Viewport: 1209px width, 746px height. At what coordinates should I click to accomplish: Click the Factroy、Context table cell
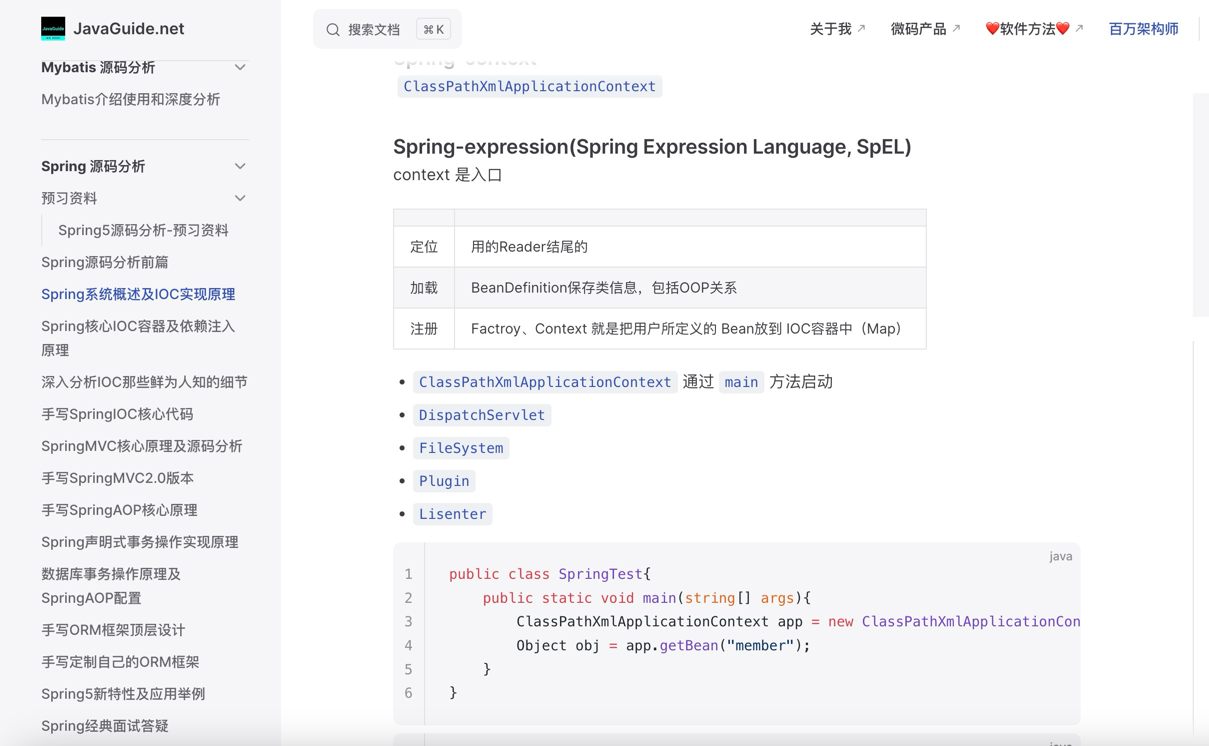pos(690,329)
